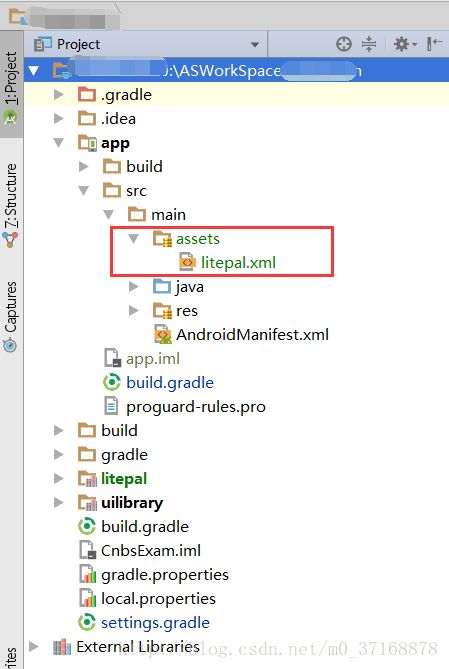Expand the root build folder arrow
Image resolution: width=449 pixels, height=669 pixels.
(58, 430)
